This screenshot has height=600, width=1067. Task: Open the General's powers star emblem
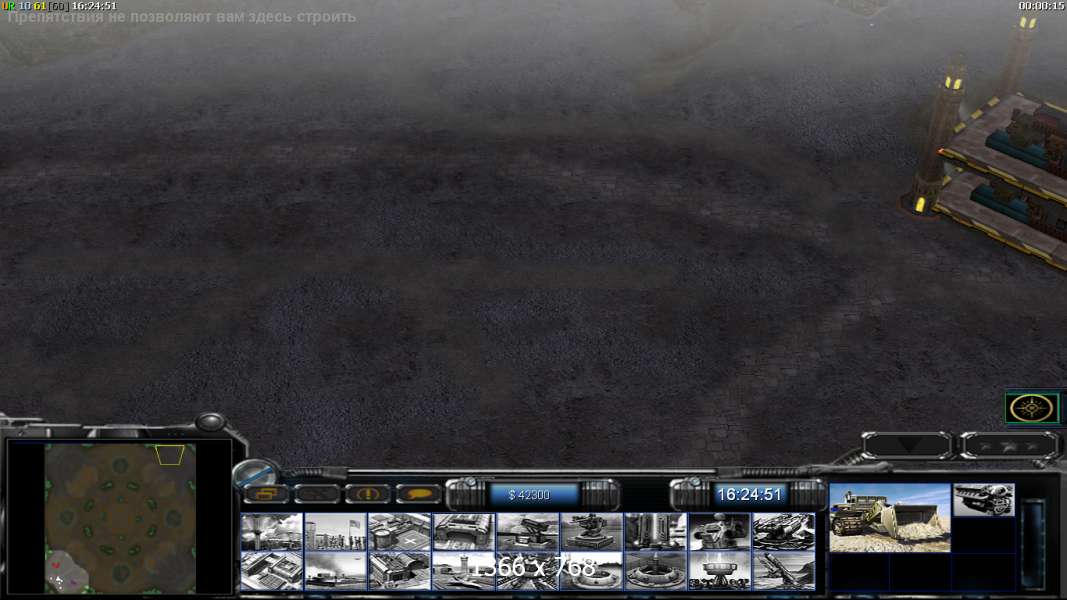tap(1032, 408)
